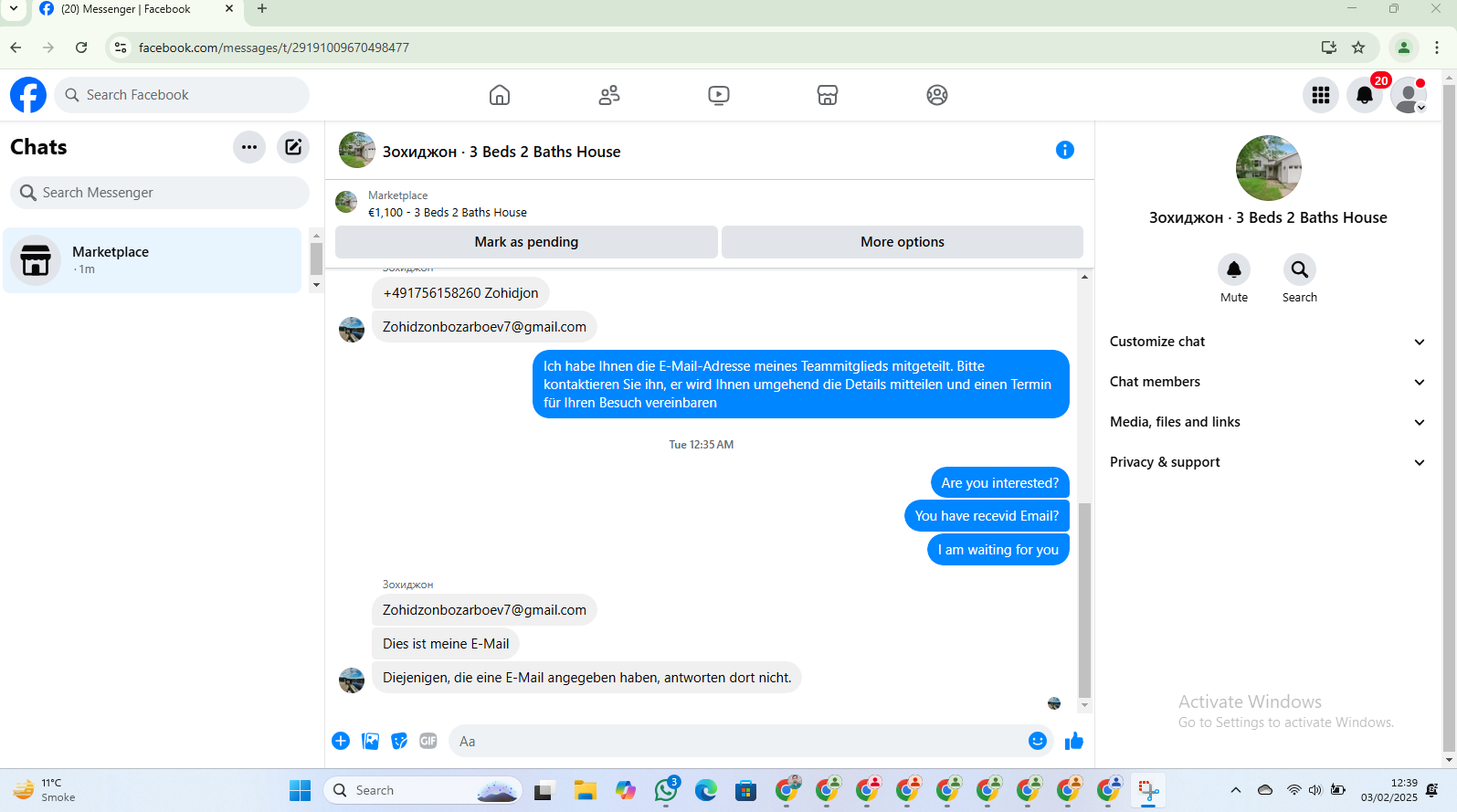Image resolution: width=1457 pixels, height=812 pixels.
Task: Attach a photo with the image icon
Action: (x=370, y=741)
